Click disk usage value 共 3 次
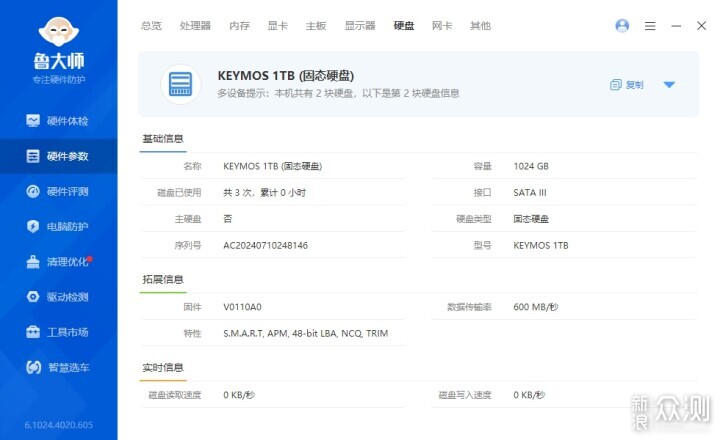Viewport: 720px width, 440px height. pos(264,192)
